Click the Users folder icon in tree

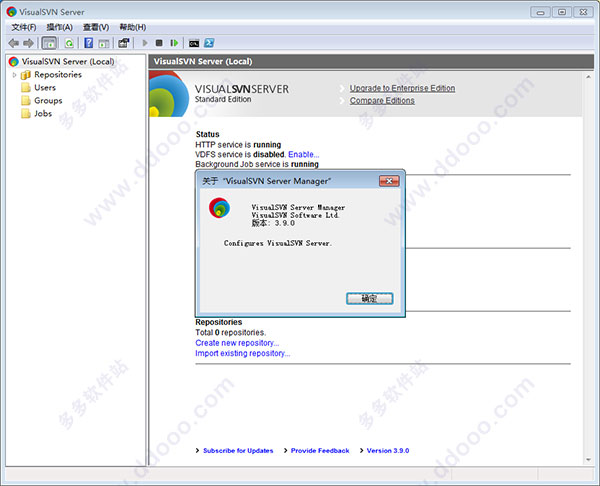click(26, 88)
